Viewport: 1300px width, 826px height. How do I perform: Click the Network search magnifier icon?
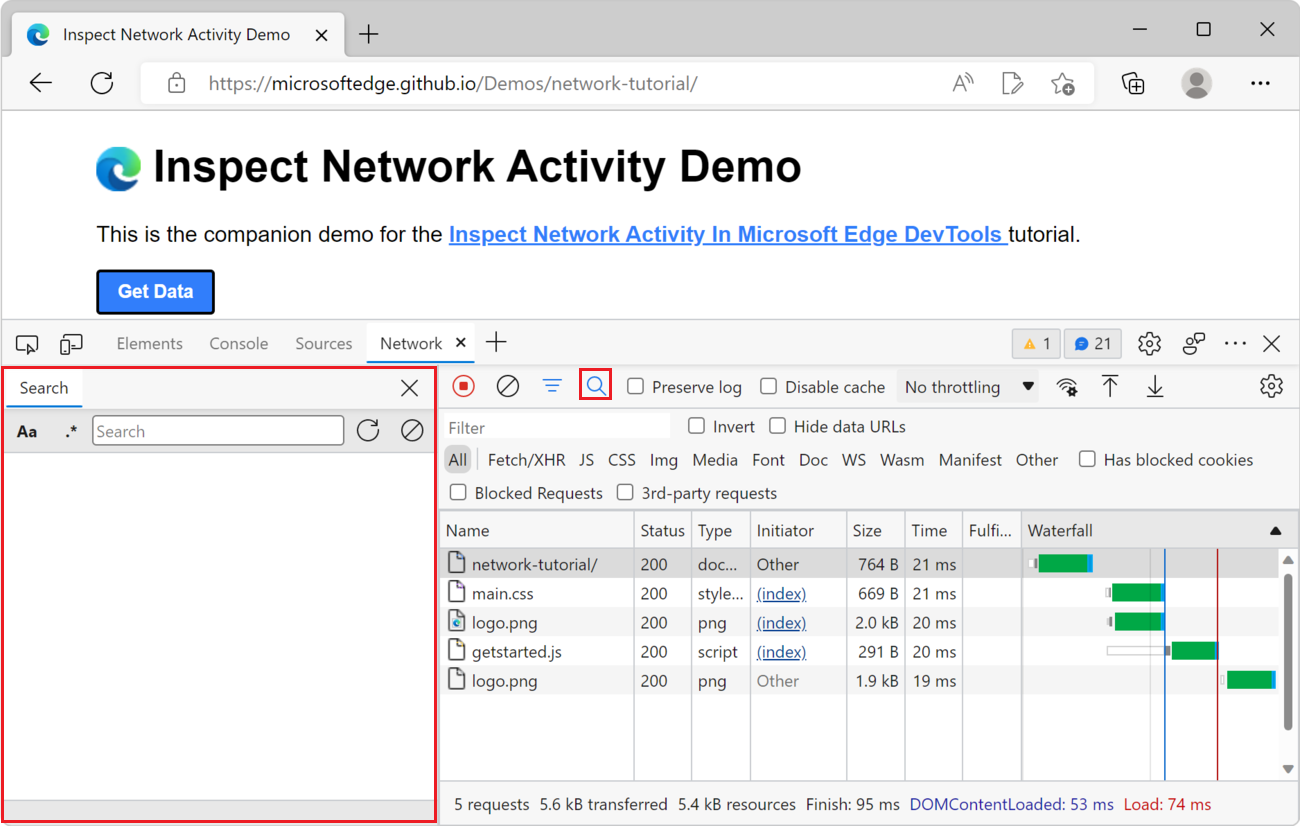point(596,386)
